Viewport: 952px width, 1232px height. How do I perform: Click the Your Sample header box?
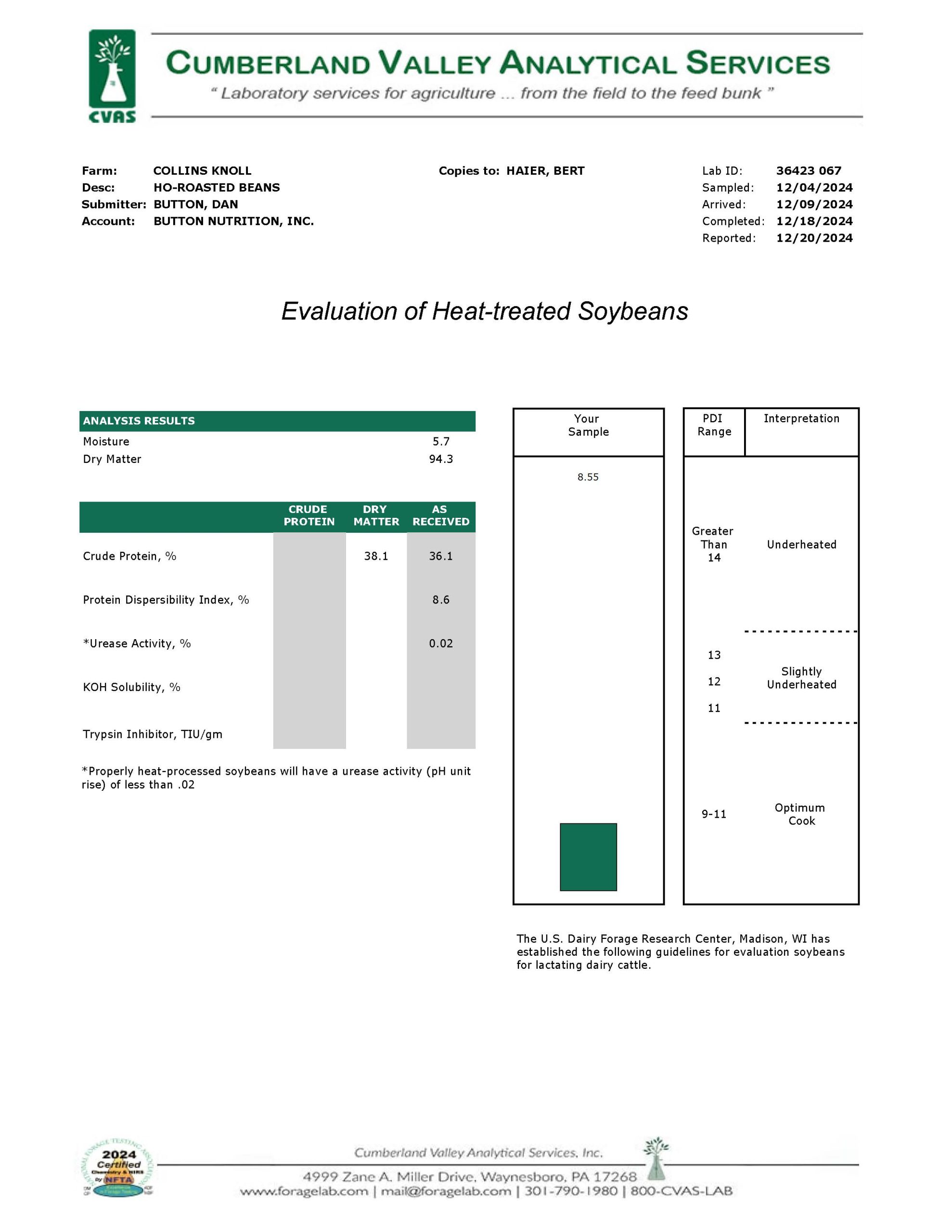pos(588,432)
